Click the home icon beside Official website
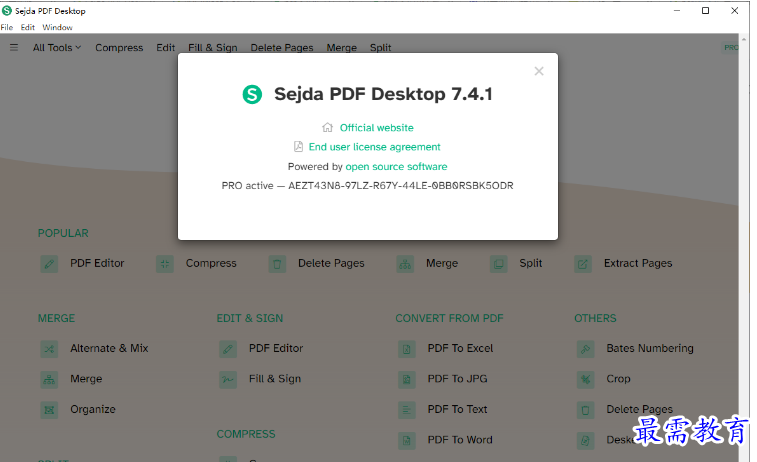The image size is (757, 462). pyautogui.click(x=327, y=127)
